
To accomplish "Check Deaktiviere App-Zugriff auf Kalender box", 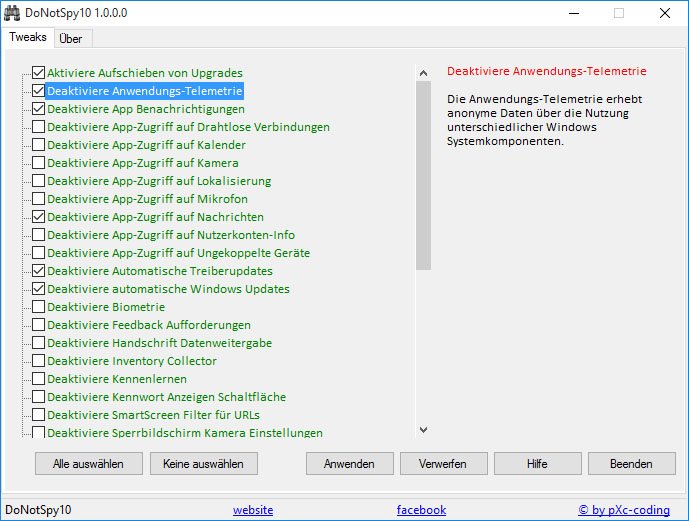I will 39,145.
